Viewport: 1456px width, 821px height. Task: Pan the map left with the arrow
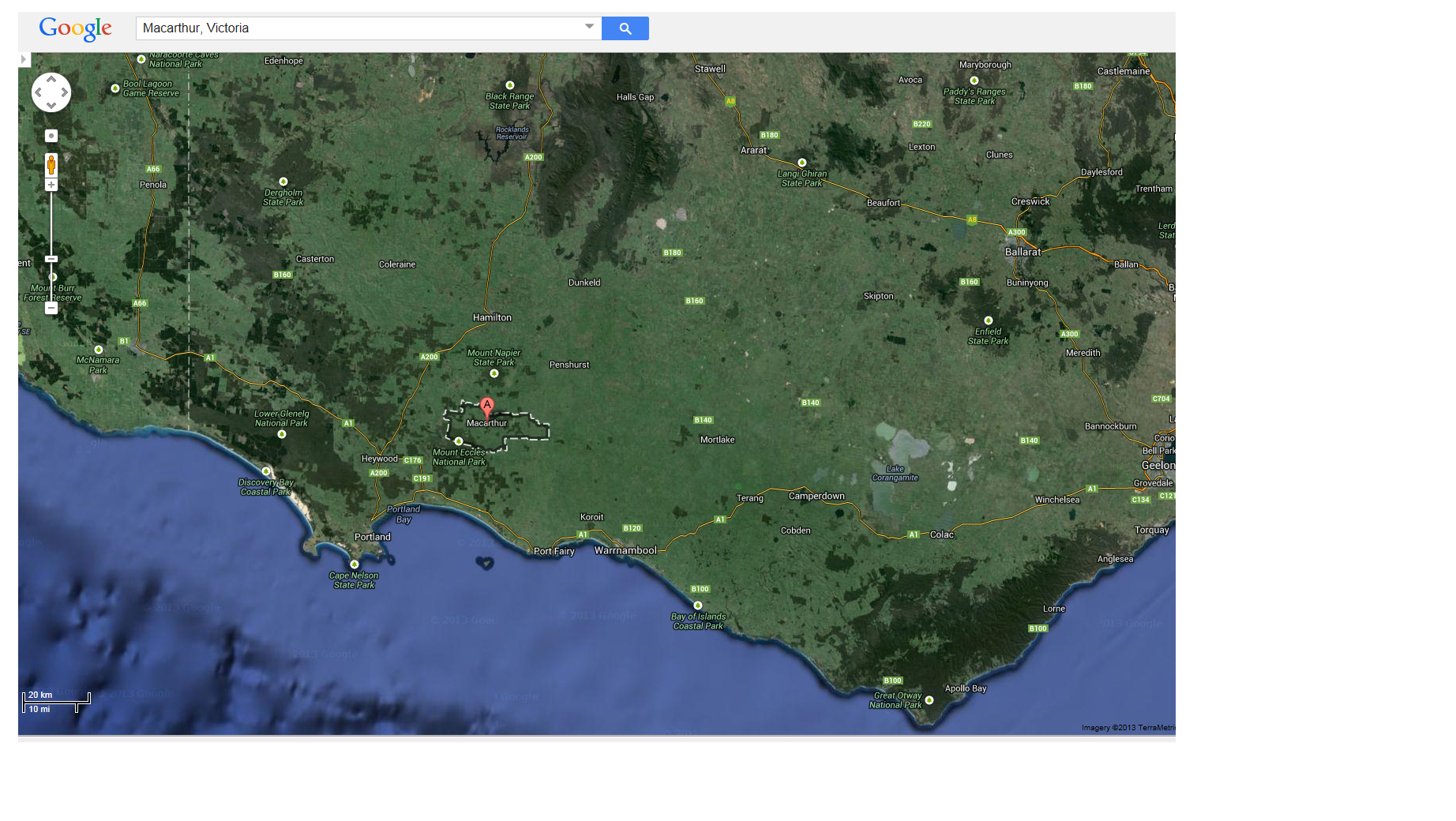click(38, 92)
